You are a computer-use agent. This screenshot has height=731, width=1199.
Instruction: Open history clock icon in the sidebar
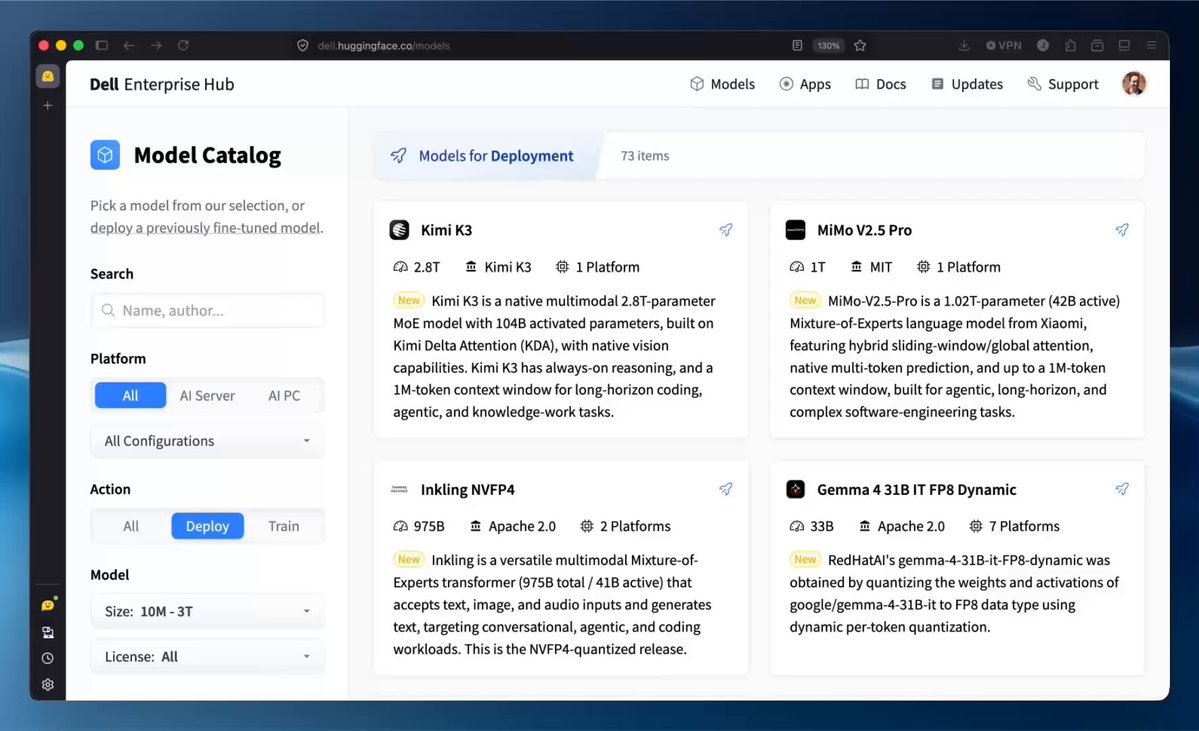(47, 658)
